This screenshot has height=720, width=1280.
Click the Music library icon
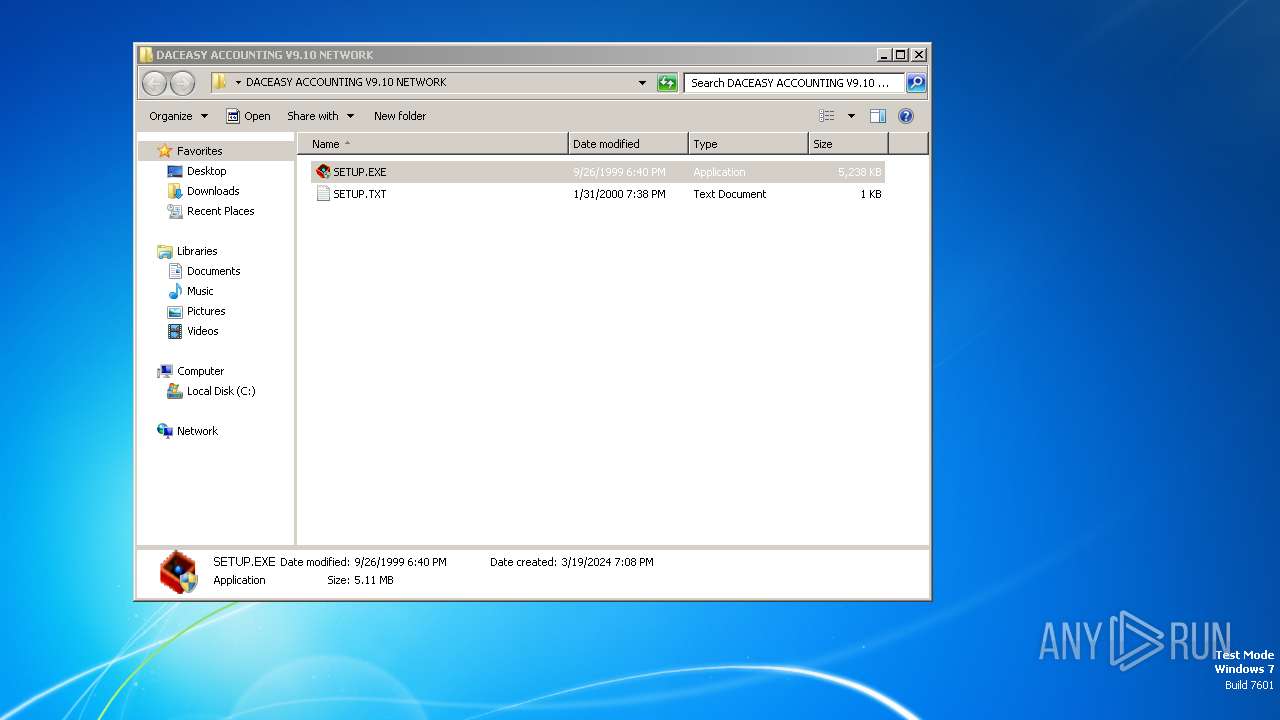pos(175,291)
